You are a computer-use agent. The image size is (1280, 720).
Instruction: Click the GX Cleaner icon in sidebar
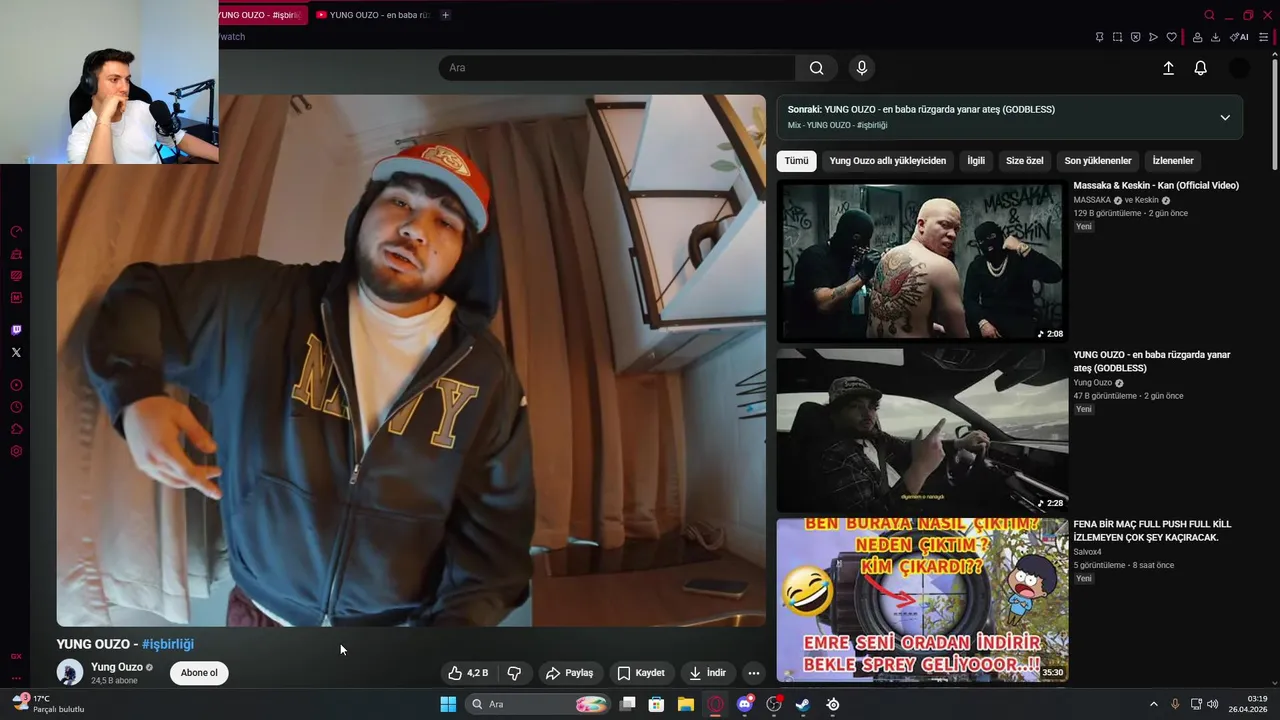(x=16, y=253)
